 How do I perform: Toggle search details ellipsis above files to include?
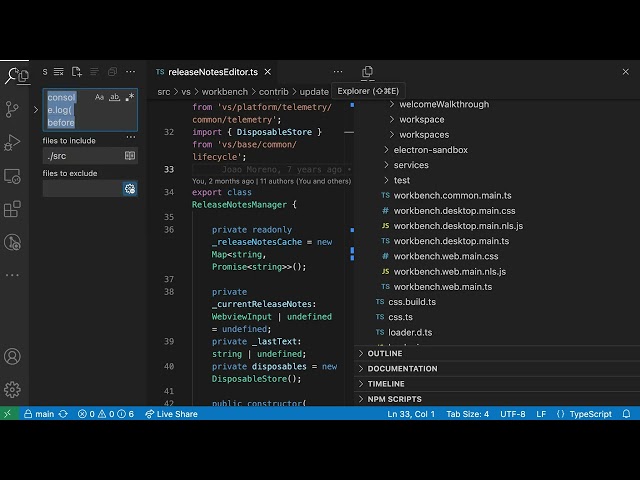(131, 137)
